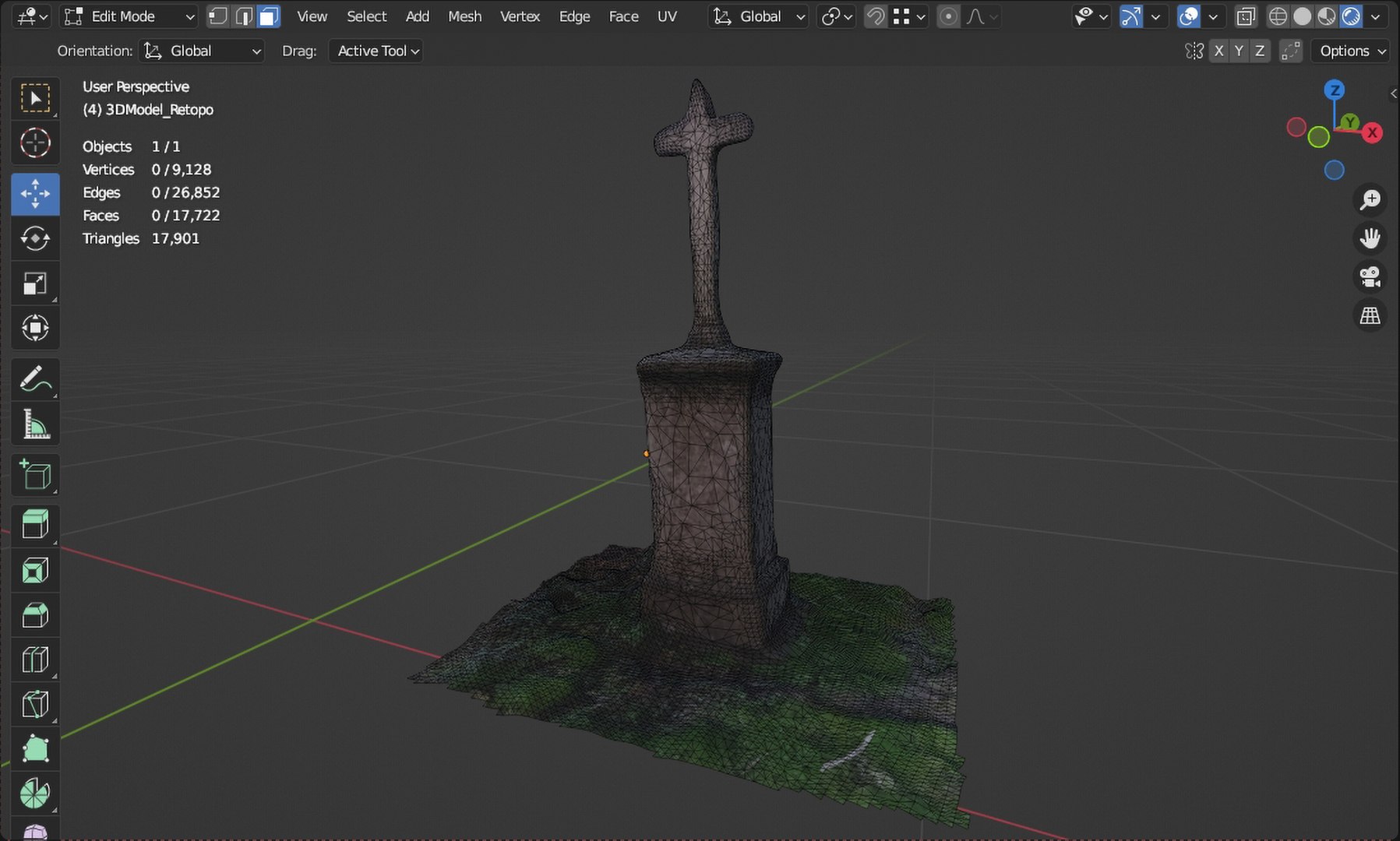Open the Options dropdown
The height and width of the screenshot is (841, 1400).
pyautogui.click(x=1351, y=51)
